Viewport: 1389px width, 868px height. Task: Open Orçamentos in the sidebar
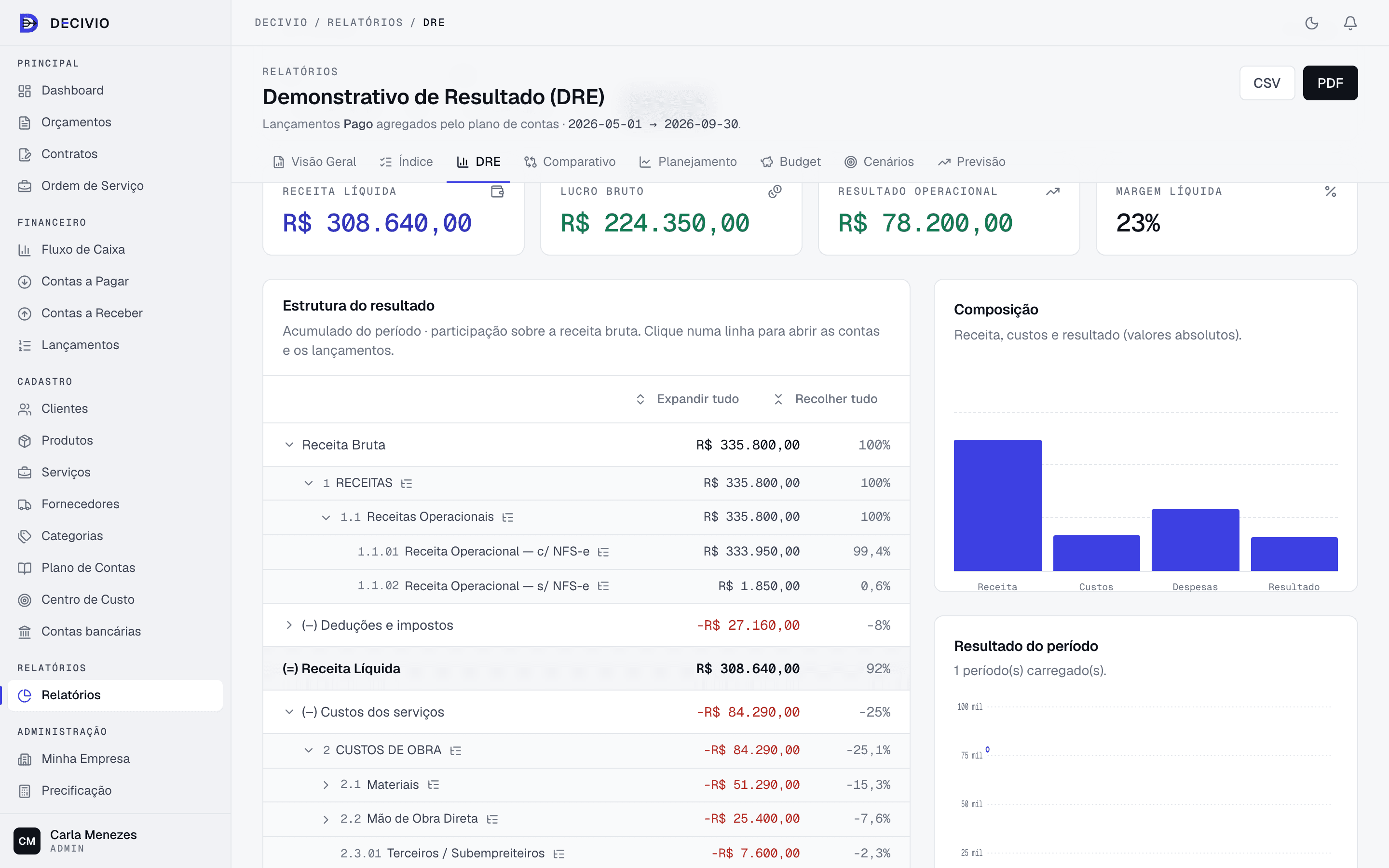(x=115, y=122)
